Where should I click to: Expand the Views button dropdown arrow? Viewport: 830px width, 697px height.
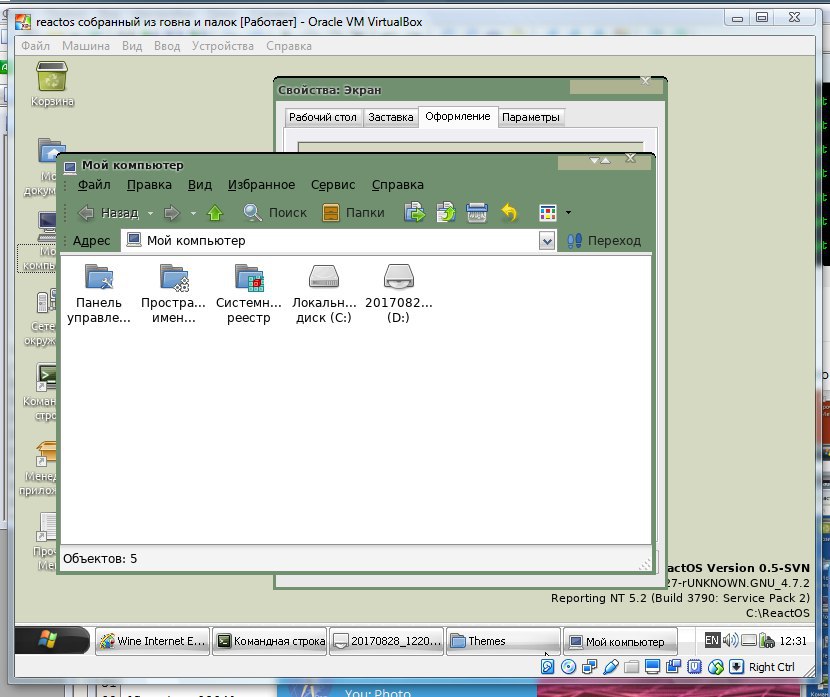tap(568, 213)
